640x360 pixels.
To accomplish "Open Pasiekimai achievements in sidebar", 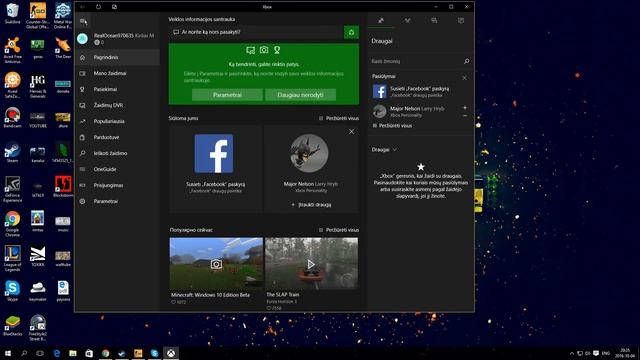I will click(117, 89).
